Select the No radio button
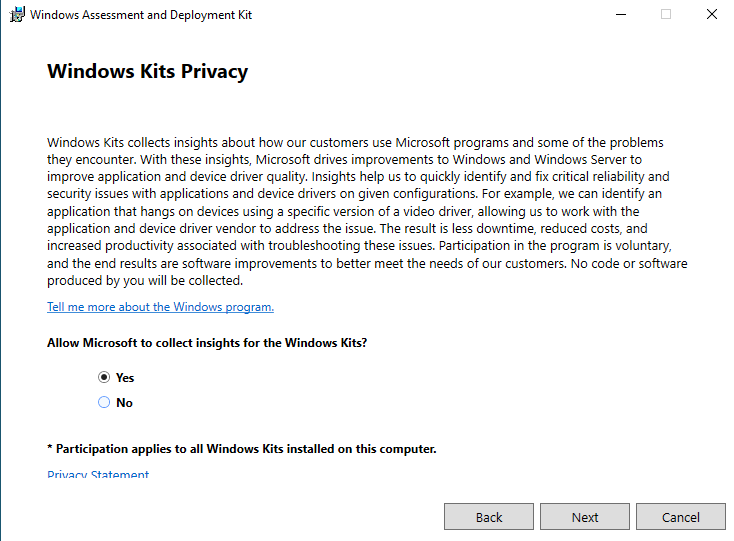The width and height of the screenshot is (734, 541). tap(104, 403)
